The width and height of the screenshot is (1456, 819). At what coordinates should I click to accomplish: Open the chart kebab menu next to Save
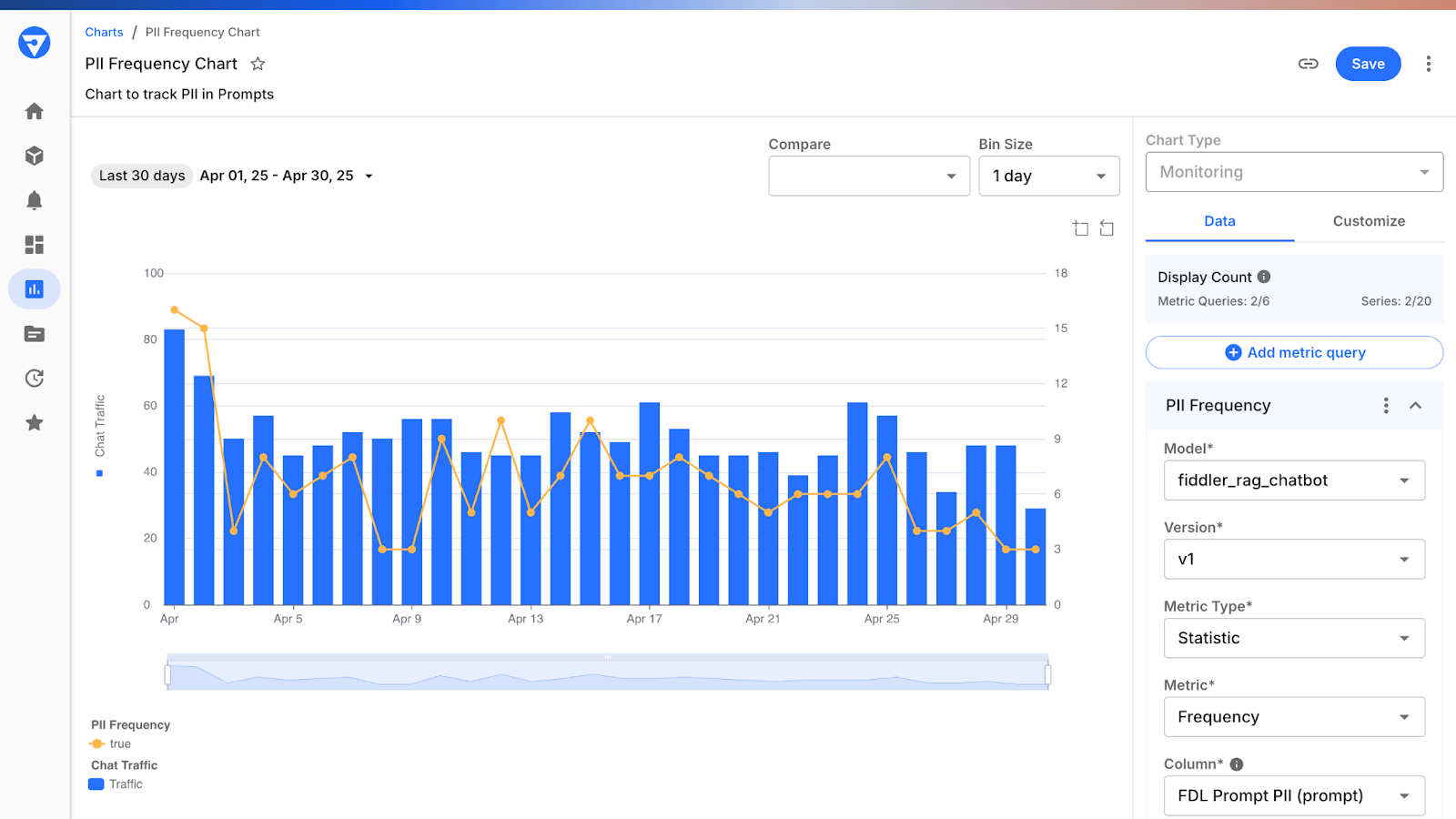pos(1429,64)
